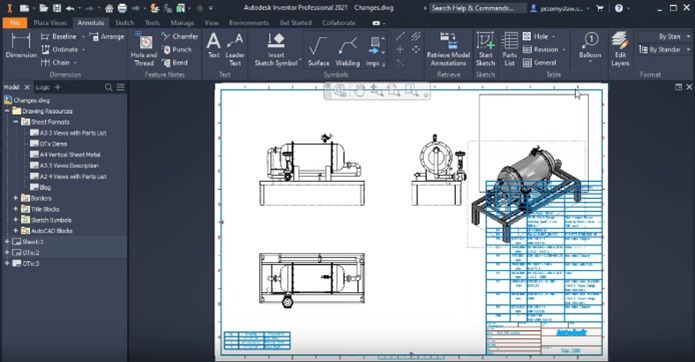Screen dimensions: 695x362
Task: Switch to the Sketch ribbon tab
Action: coord(125,23)
